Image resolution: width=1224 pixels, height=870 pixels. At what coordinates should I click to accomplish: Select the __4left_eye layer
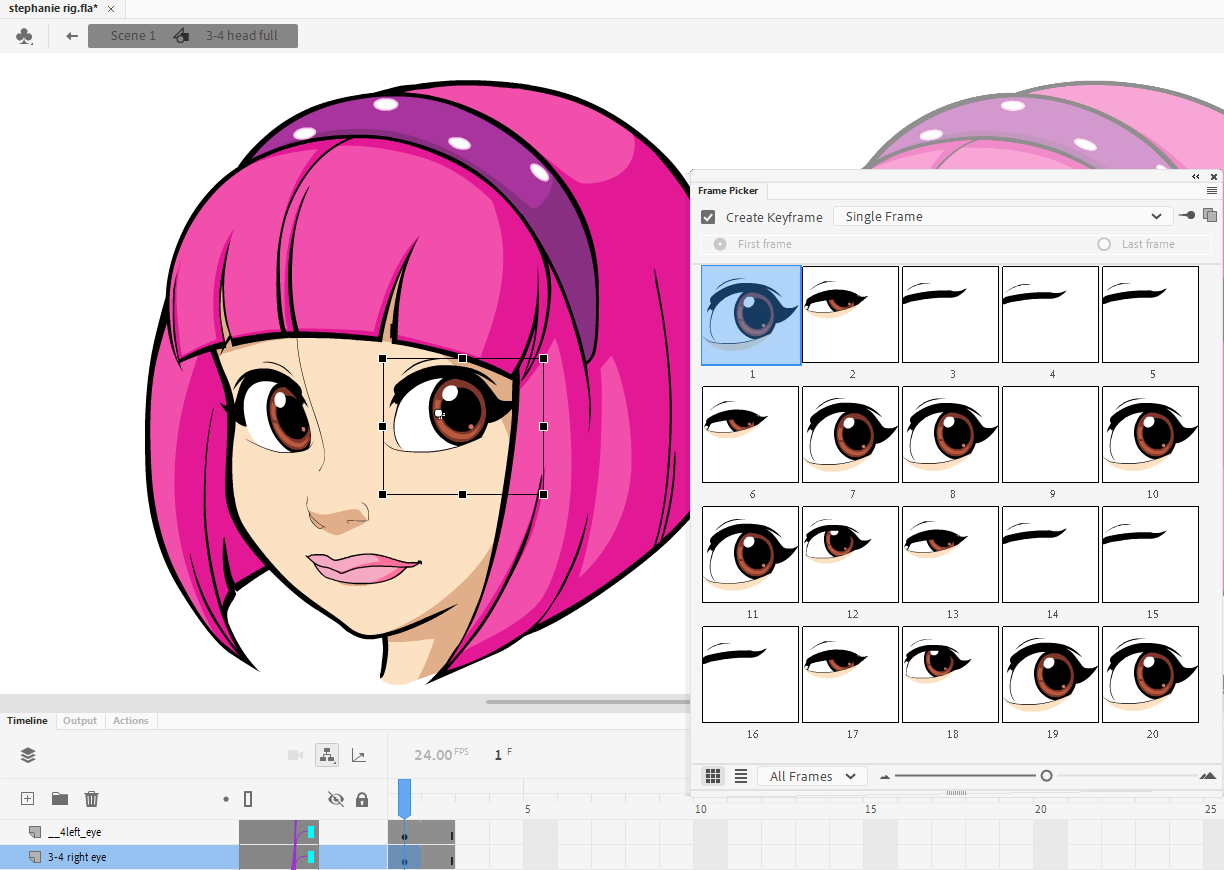[x=74, y=832]
